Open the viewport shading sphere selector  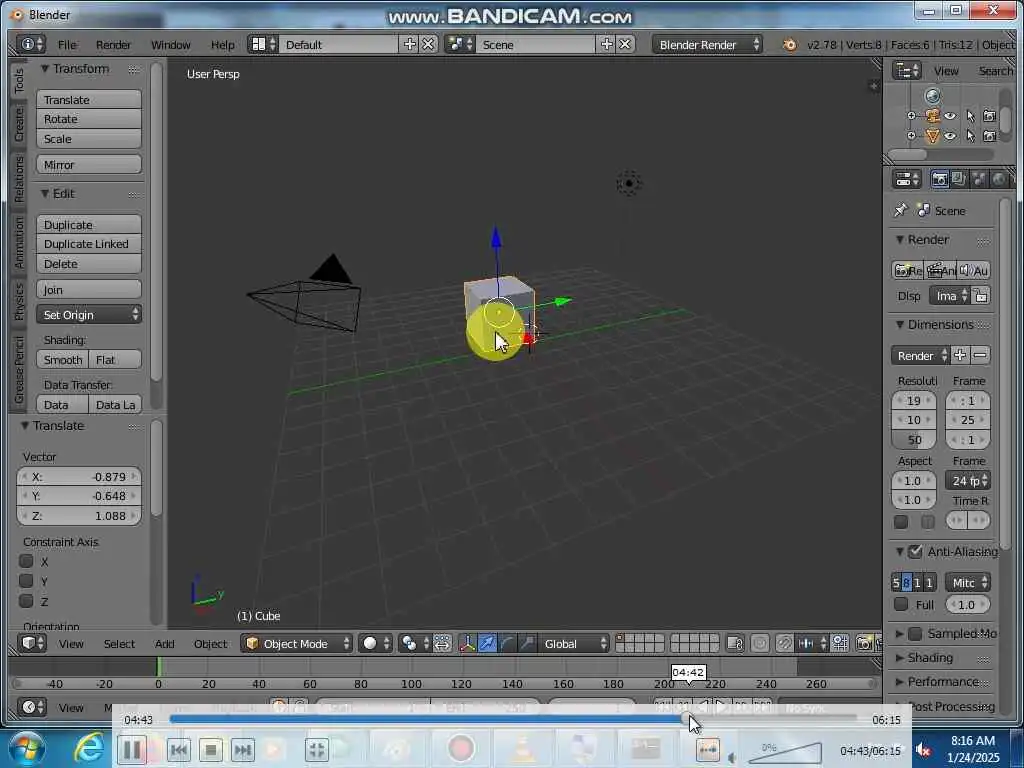(376, 643)
